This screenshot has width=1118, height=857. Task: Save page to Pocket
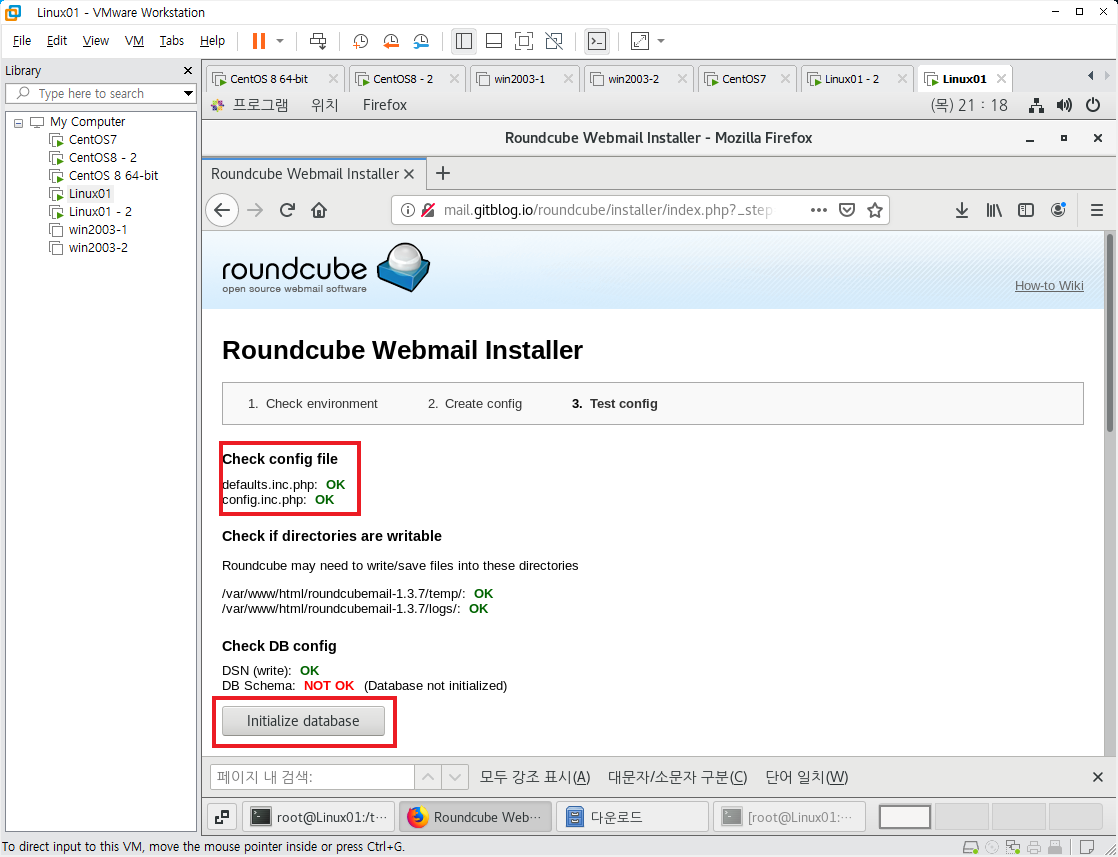[x=847, y=210]
